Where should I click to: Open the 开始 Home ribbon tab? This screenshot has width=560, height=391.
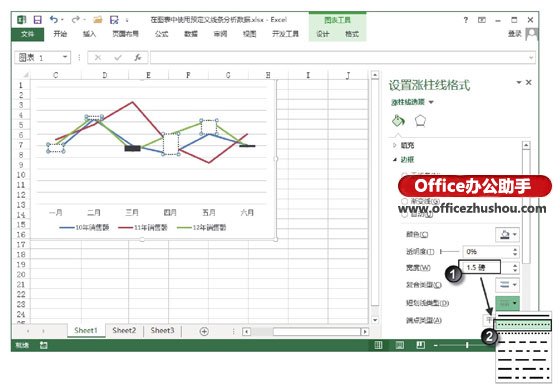pyautogui.click(x=60, y=34)
